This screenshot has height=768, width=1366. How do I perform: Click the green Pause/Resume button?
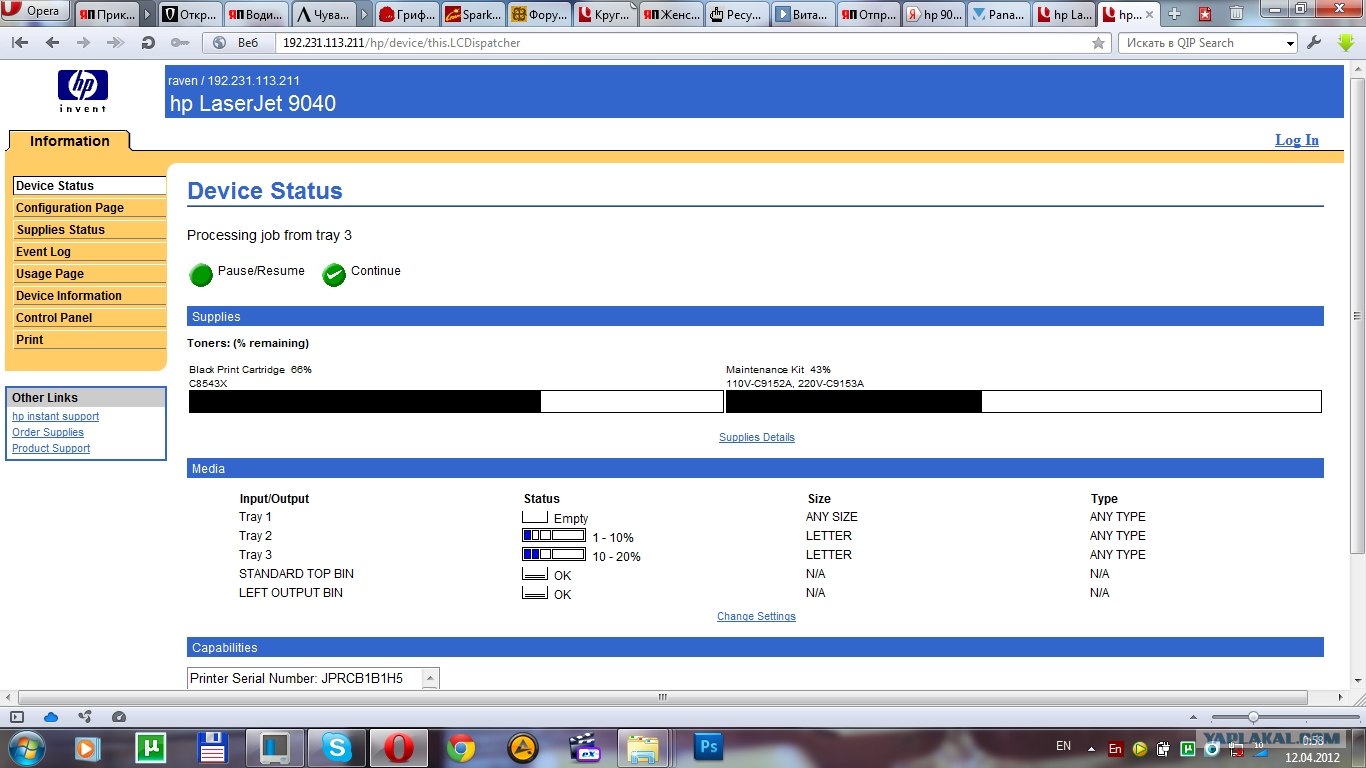coord(202,275)
